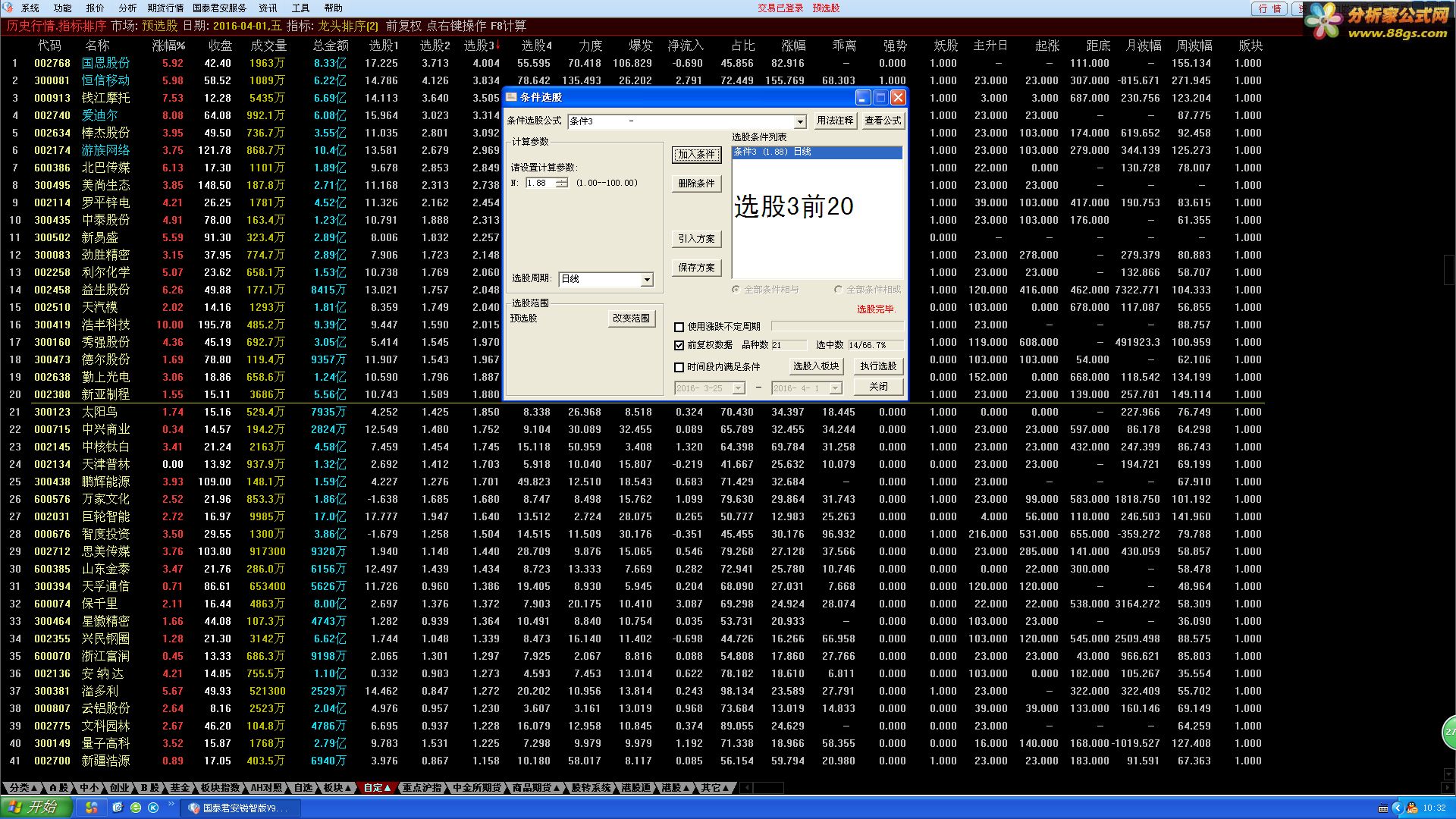Image resolution: width=1456 pixels, height=819 pixels.
Task: Switch to the 分类 bottom tab
Action: (23, 788)
